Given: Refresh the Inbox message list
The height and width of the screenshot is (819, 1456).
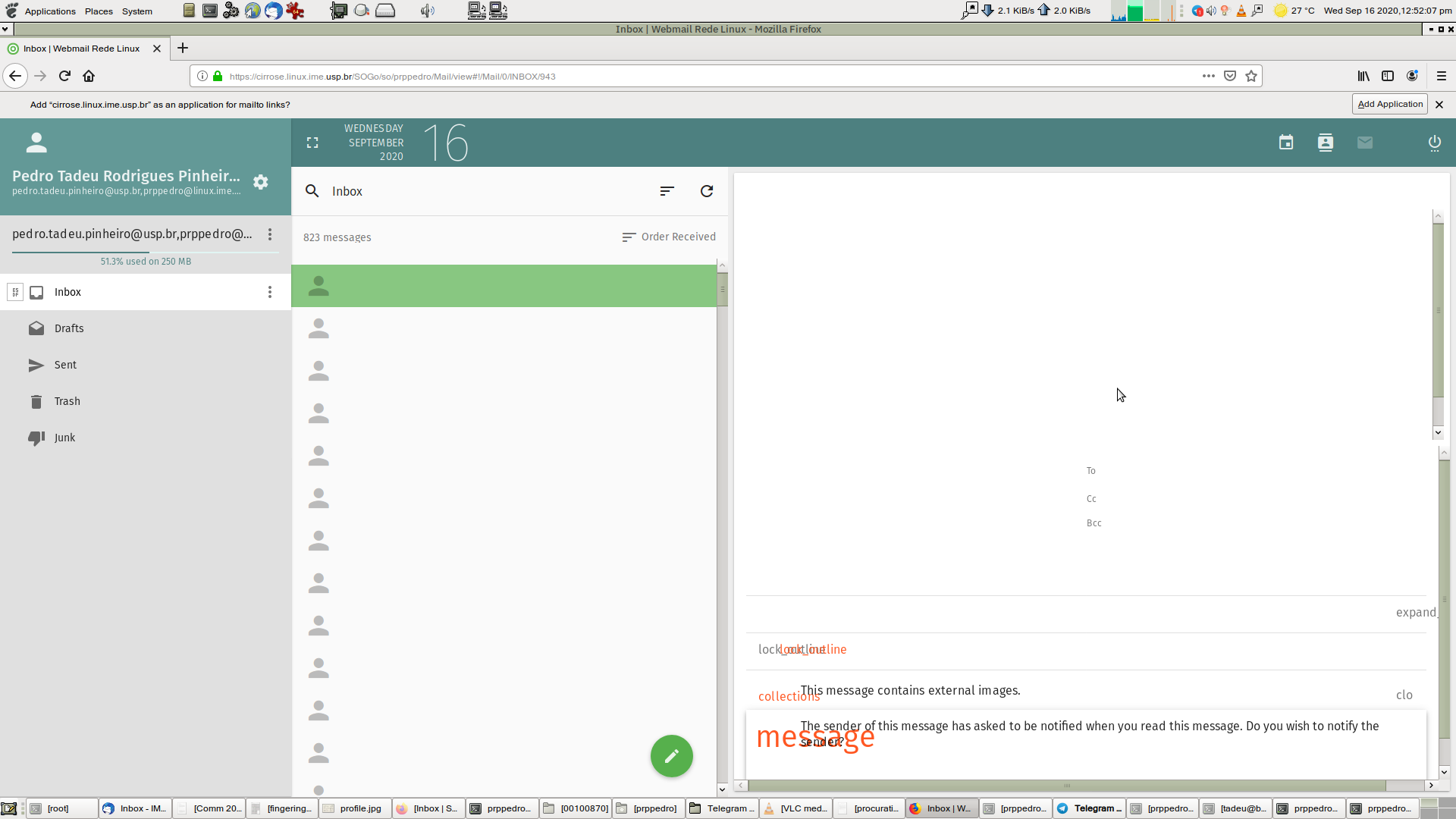Looking at the screenshot, I should [707, 191].
